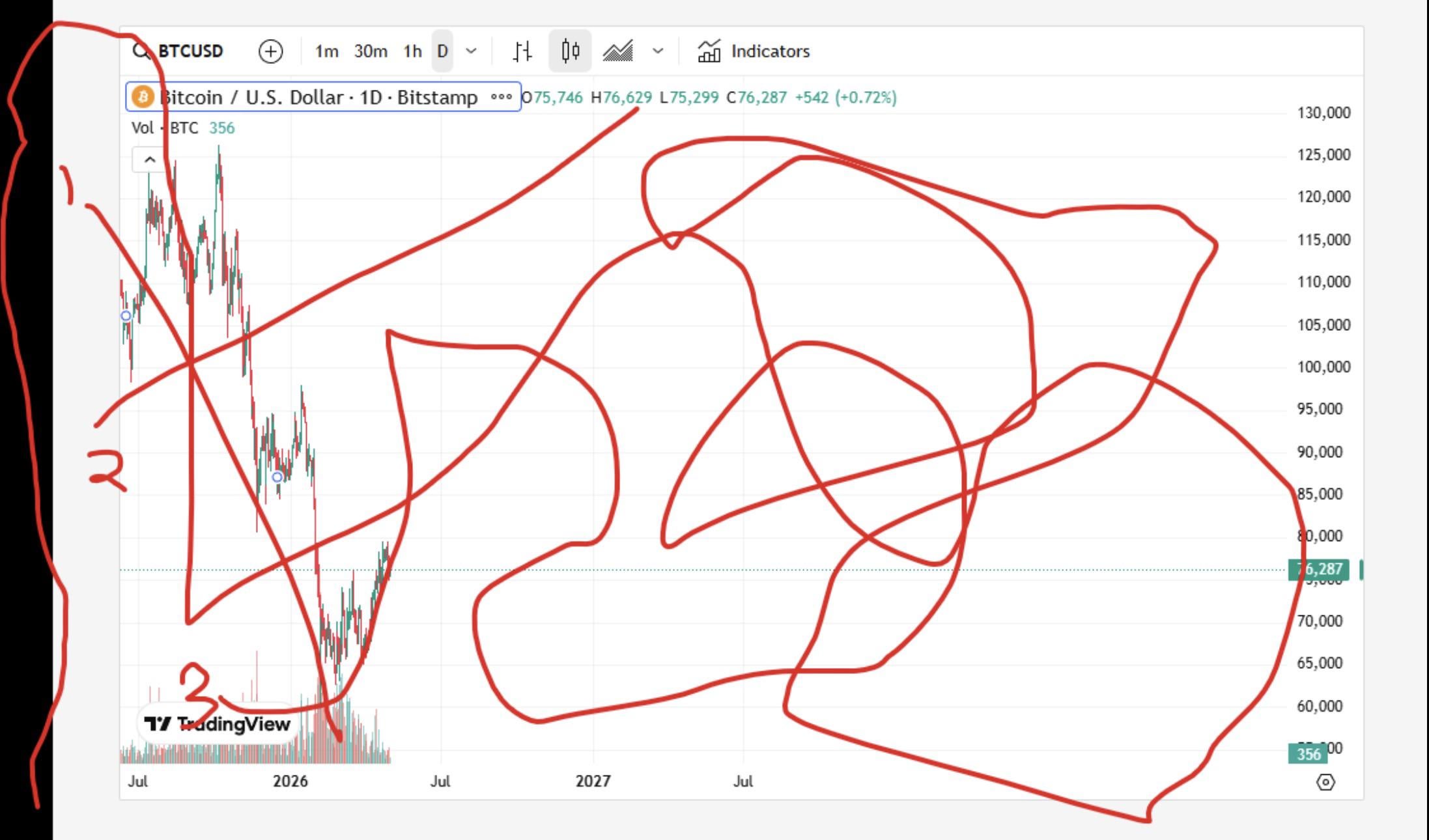The image size is (1429, 840).
Task: Switch to the 30m timeframe
Action: 371,51
